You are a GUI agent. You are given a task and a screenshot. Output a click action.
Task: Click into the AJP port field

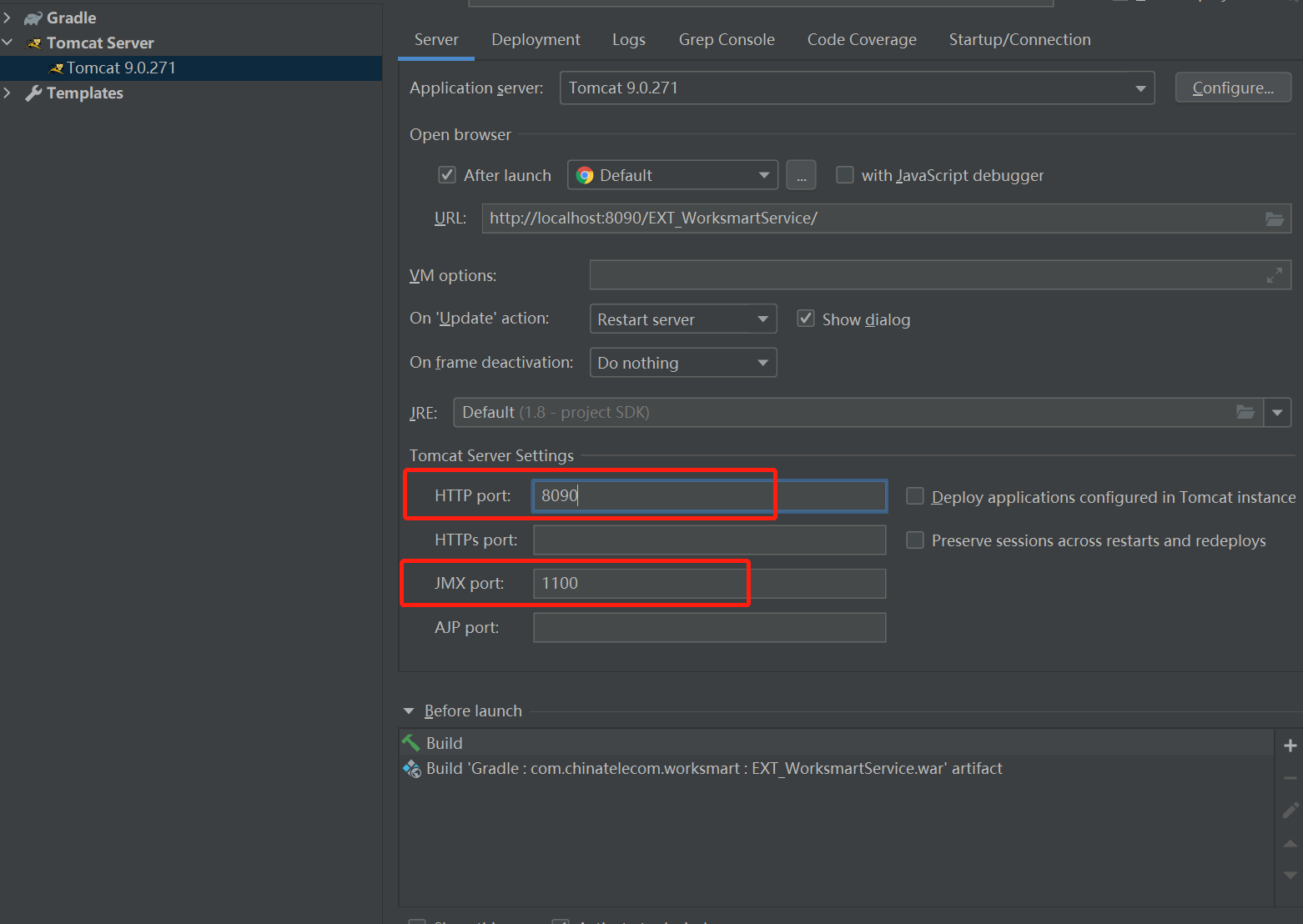pos(709,627)
